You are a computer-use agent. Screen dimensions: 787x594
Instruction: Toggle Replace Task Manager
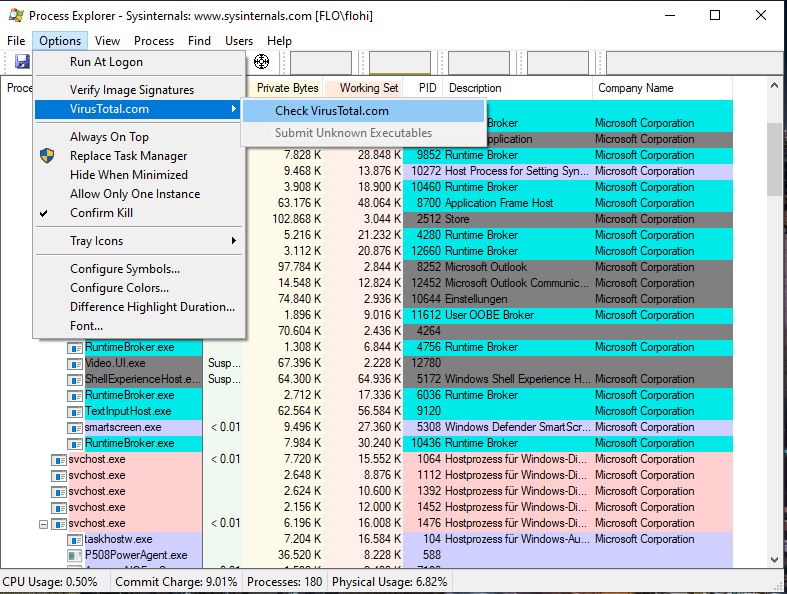[139, 156]
